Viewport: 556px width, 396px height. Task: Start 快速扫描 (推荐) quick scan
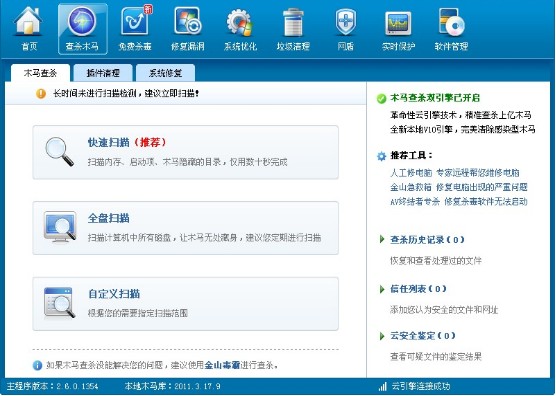coord(185,152)
